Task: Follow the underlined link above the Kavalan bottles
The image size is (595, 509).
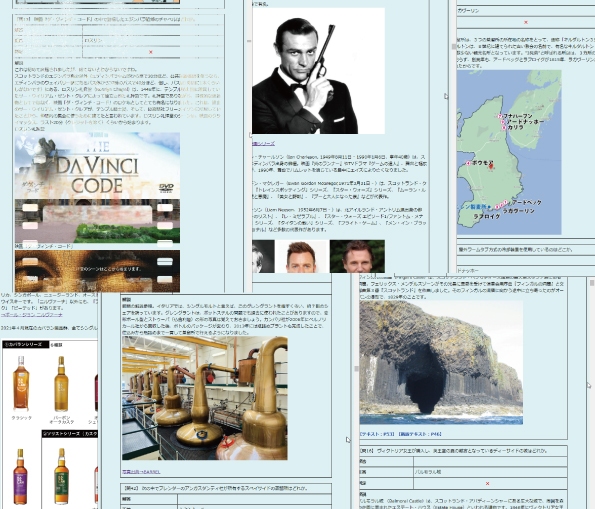Action: (31, 315)
